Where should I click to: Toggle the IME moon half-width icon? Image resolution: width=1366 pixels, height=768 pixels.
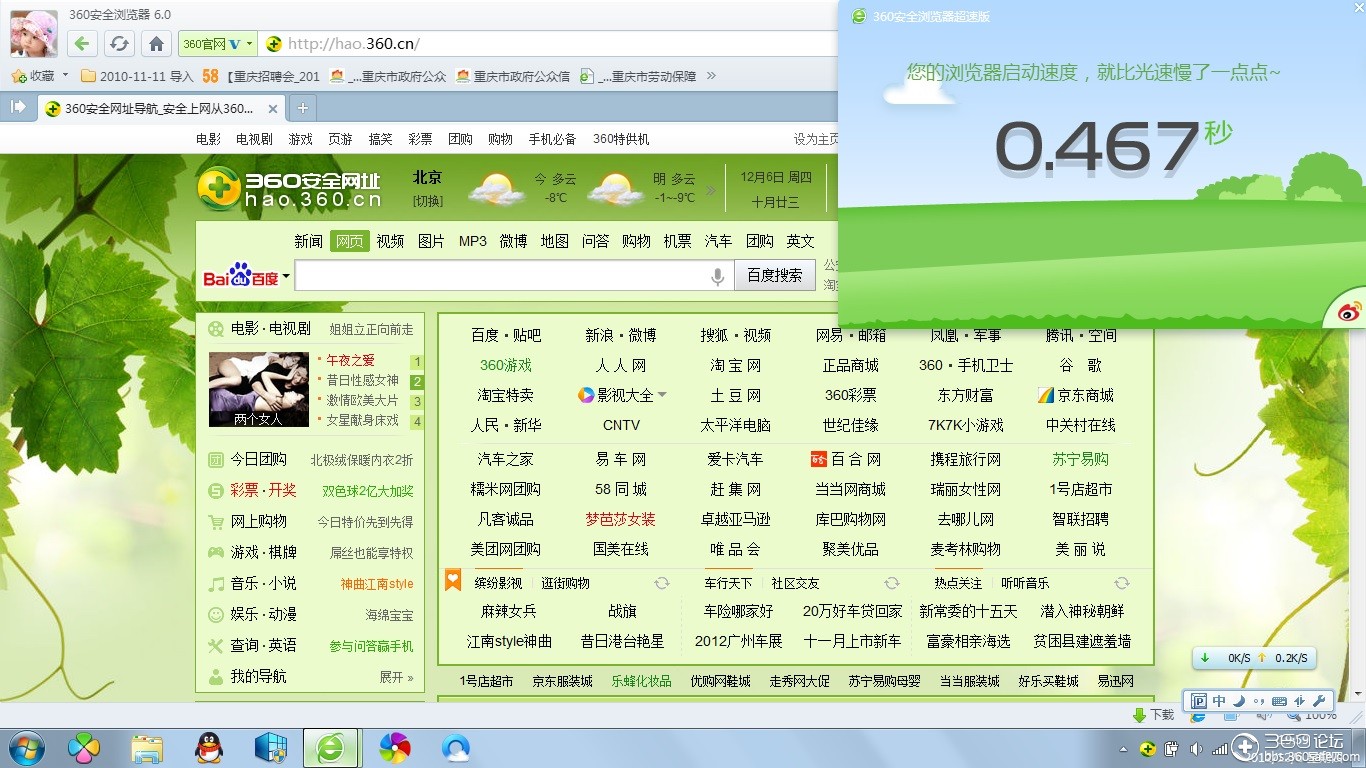click(1239, 701)
